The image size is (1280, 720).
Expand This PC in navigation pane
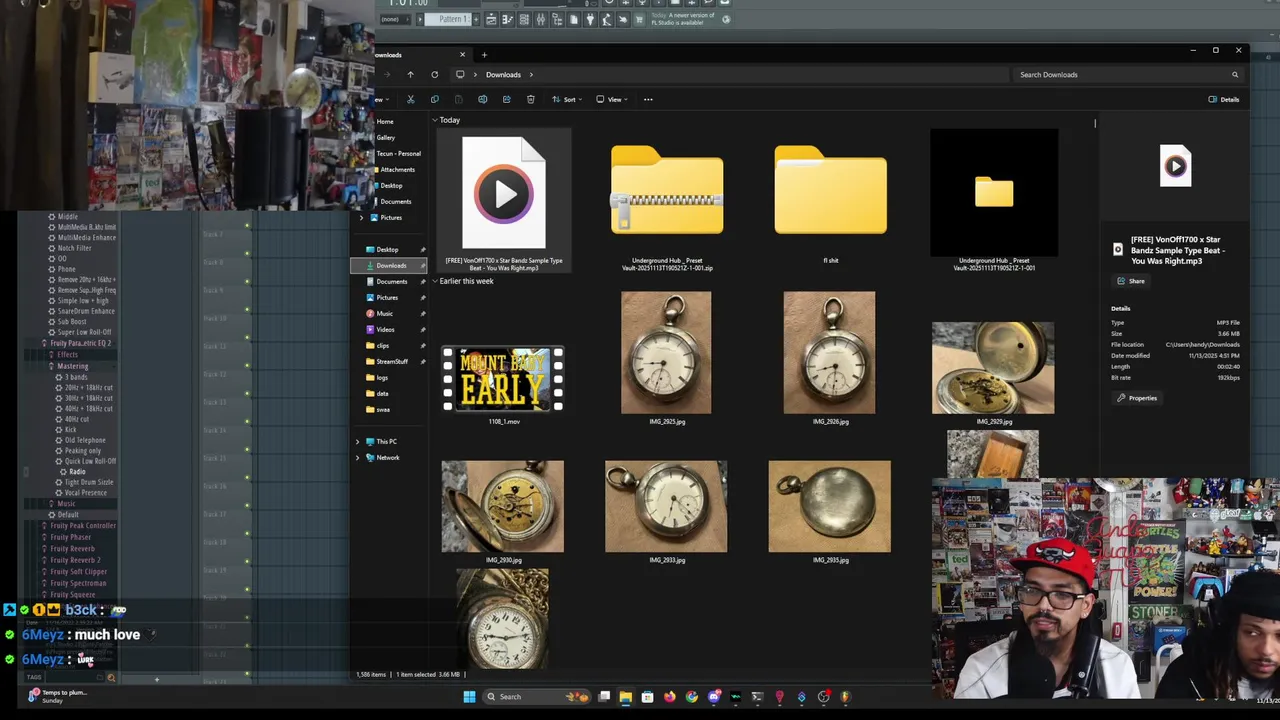click(357, 441)
